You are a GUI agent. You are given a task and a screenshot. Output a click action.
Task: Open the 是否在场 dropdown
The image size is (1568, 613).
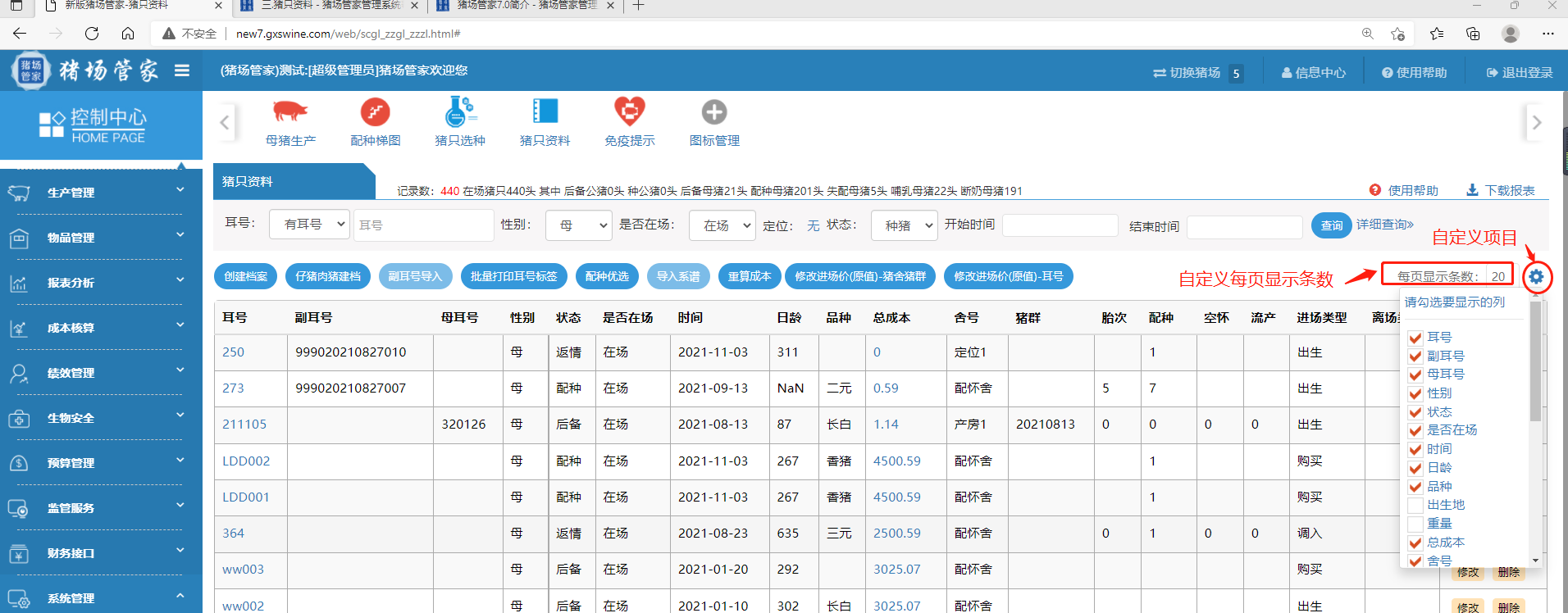722,225
